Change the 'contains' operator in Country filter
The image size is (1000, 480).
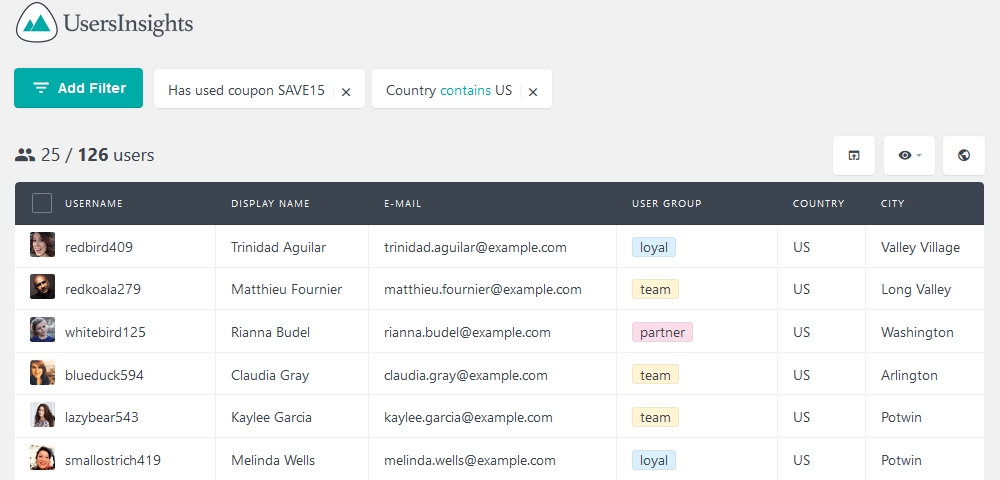point(466,90)
